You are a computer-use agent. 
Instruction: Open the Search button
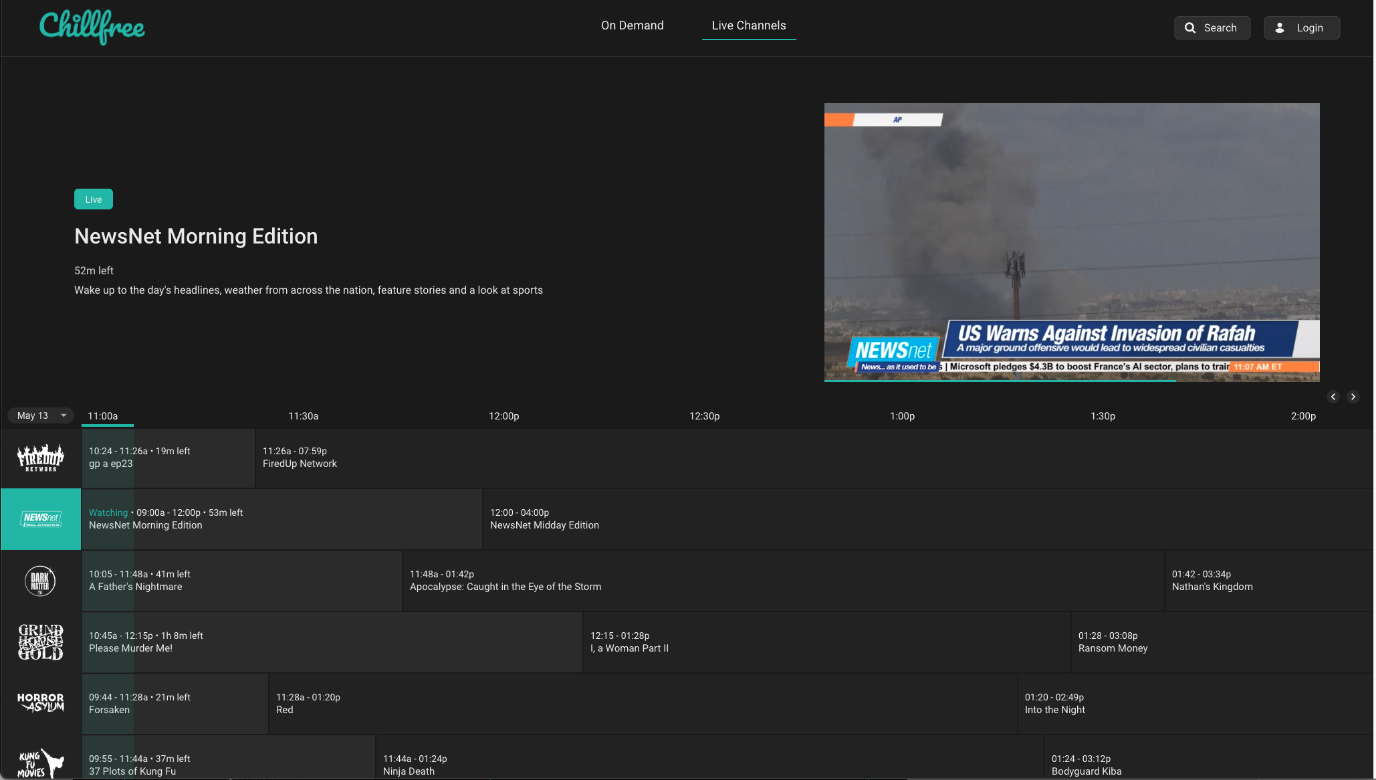click(x=1212, y=28)
